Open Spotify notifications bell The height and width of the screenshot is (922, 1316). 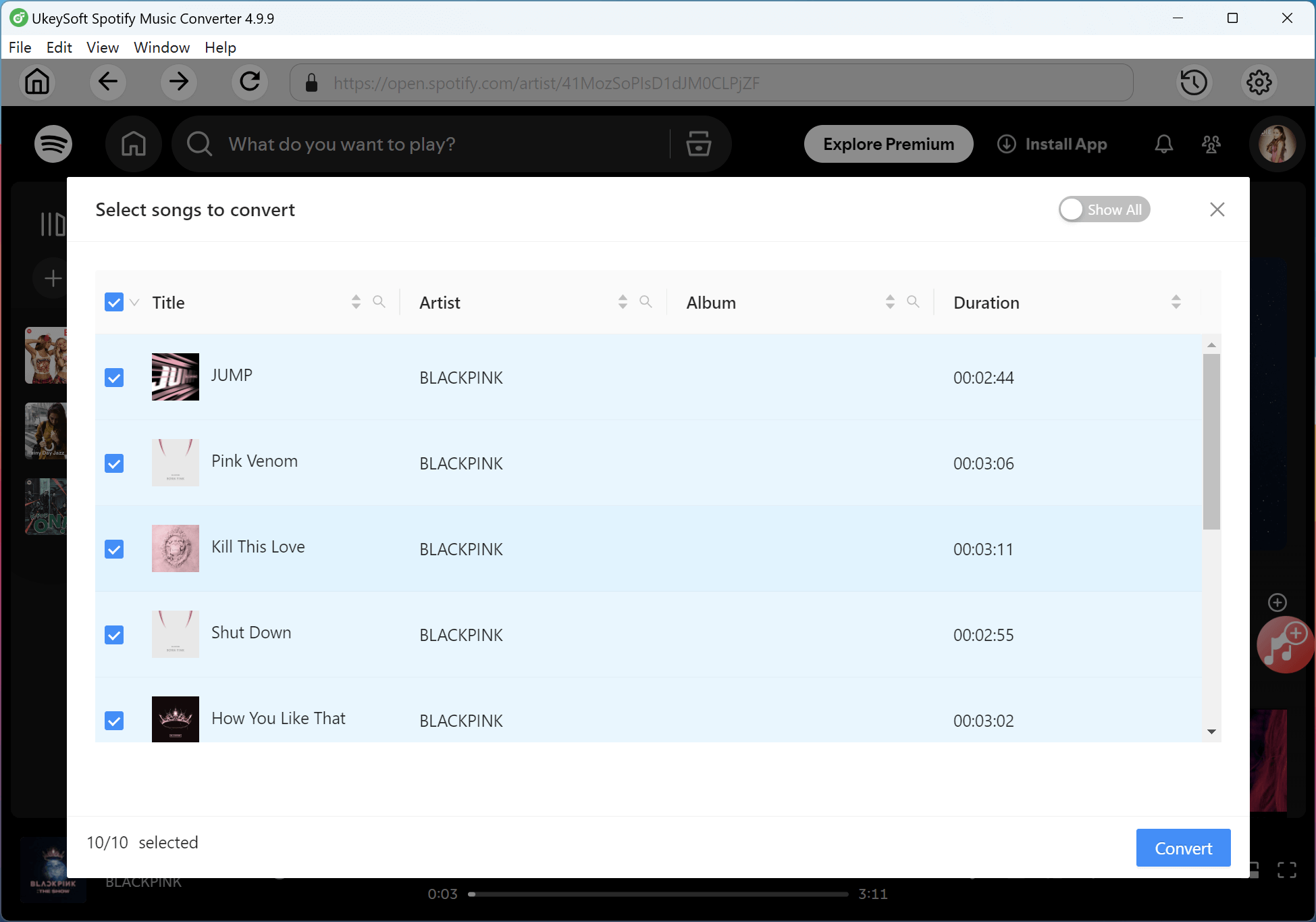(1163, 144)
